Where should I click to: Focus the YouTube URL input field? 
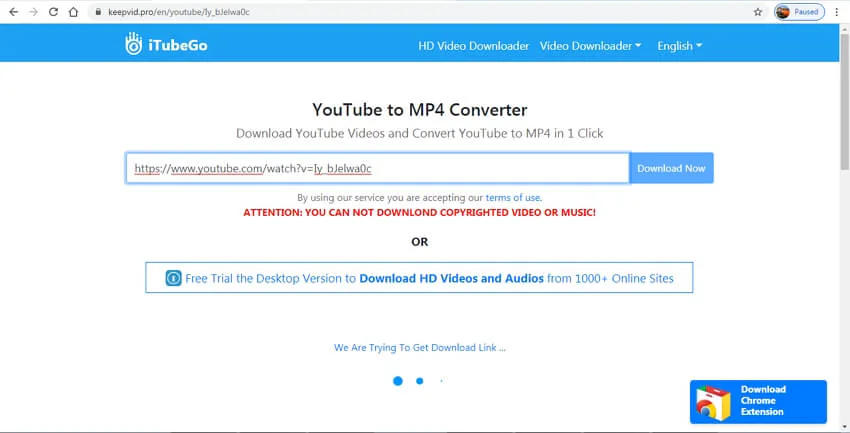(378, 168)
